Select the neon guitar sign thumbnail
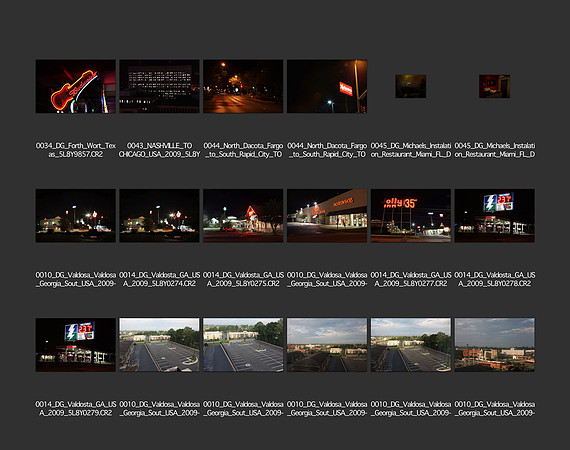Image resolution: width=570 pixels, height=450 pixels. (76, 87)
